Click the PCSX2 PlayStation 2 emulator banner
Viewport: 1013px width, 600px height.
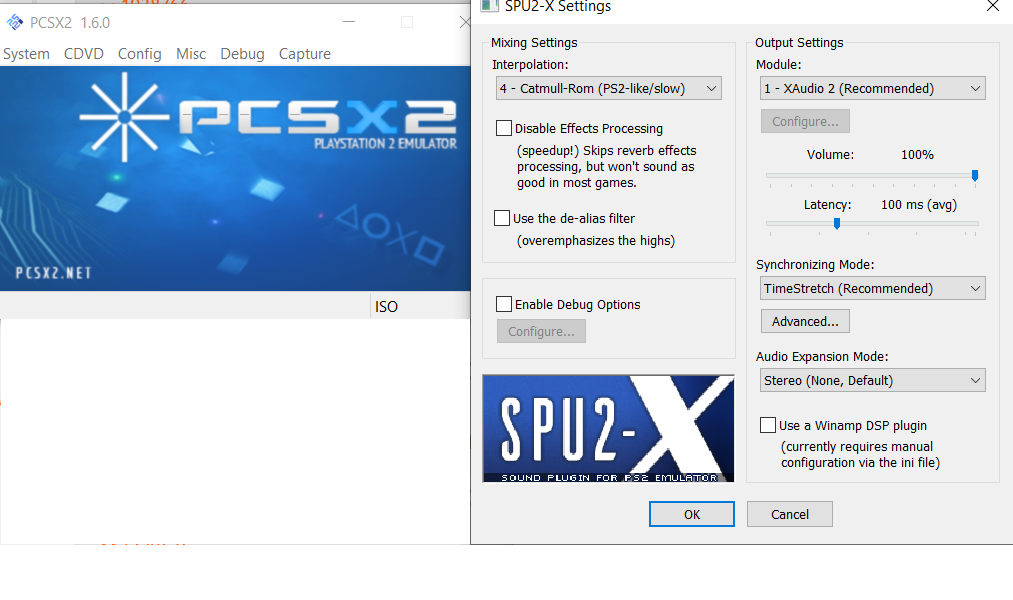click(x=235, y=178)
